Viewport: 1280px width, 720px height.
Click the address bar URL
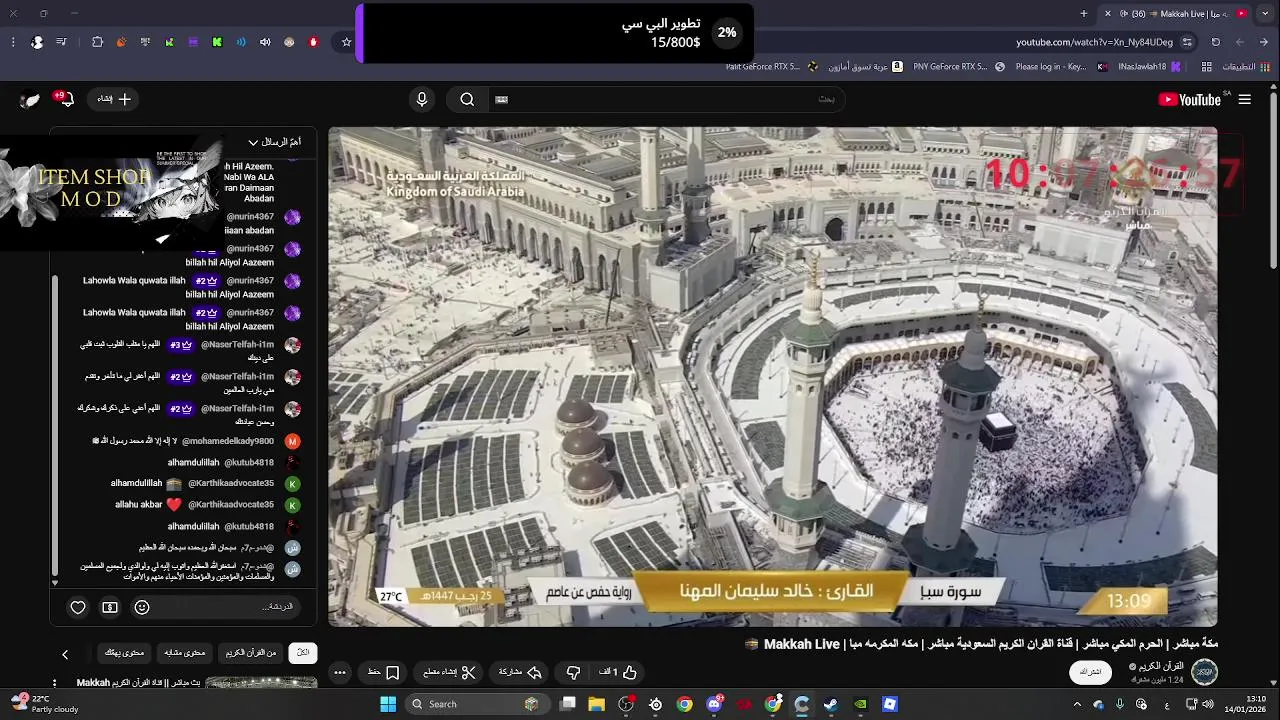click(x=1094, y=42)
